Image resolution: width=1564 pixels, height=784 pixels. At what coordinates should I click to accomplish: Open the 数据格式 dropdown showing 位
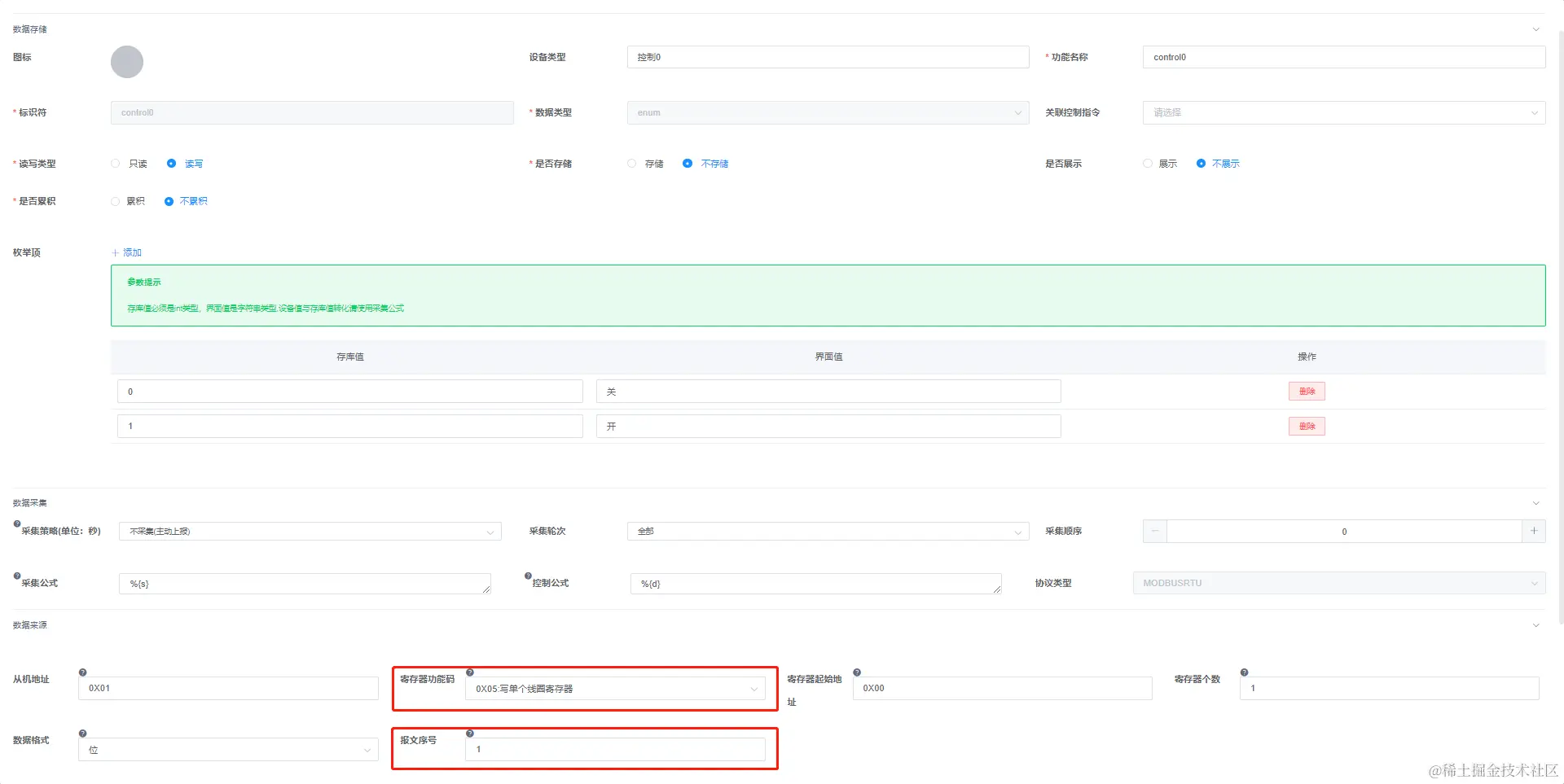[x=228, y=750]
